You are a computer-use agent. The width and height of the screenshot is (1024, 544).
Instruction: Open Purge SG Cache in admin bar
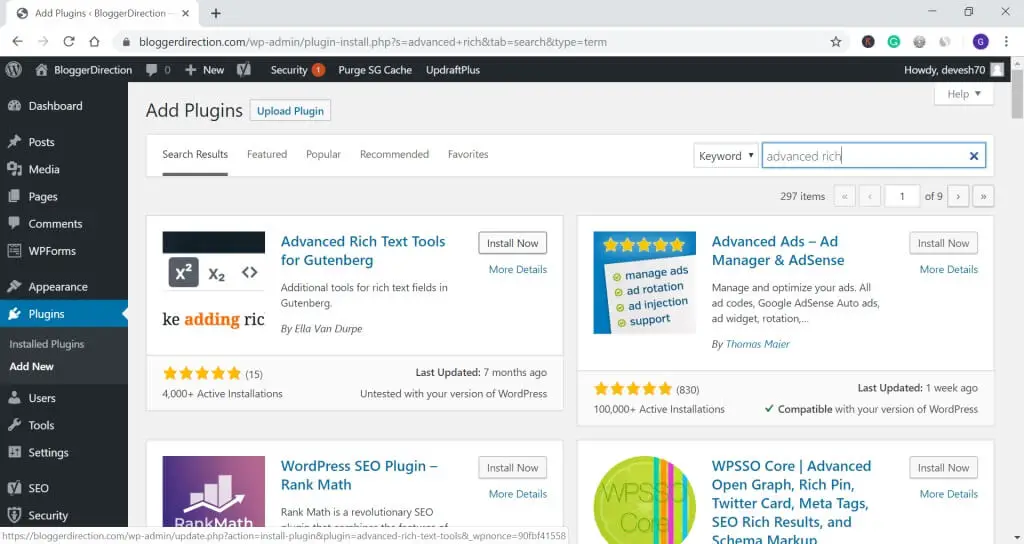(375, 70)
